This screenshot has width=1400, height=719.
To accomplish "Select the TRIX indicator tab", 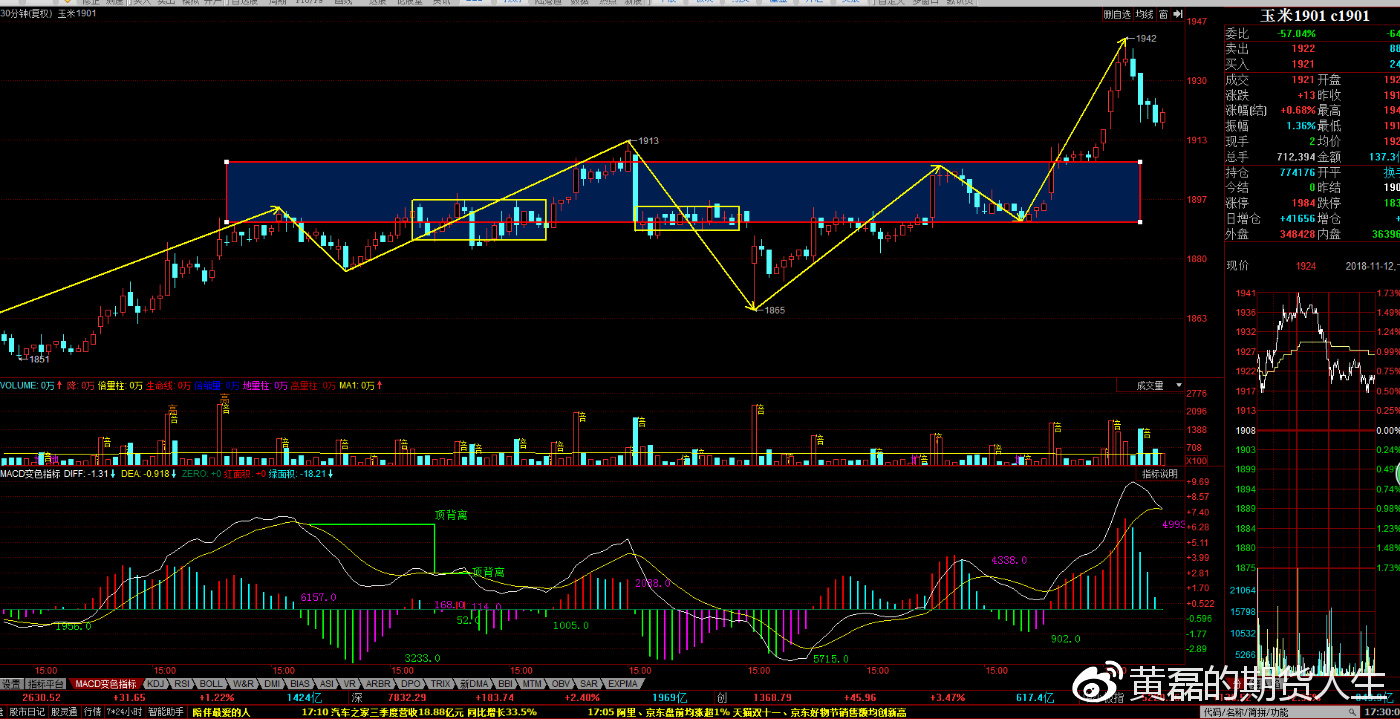I will pos(441,684).
